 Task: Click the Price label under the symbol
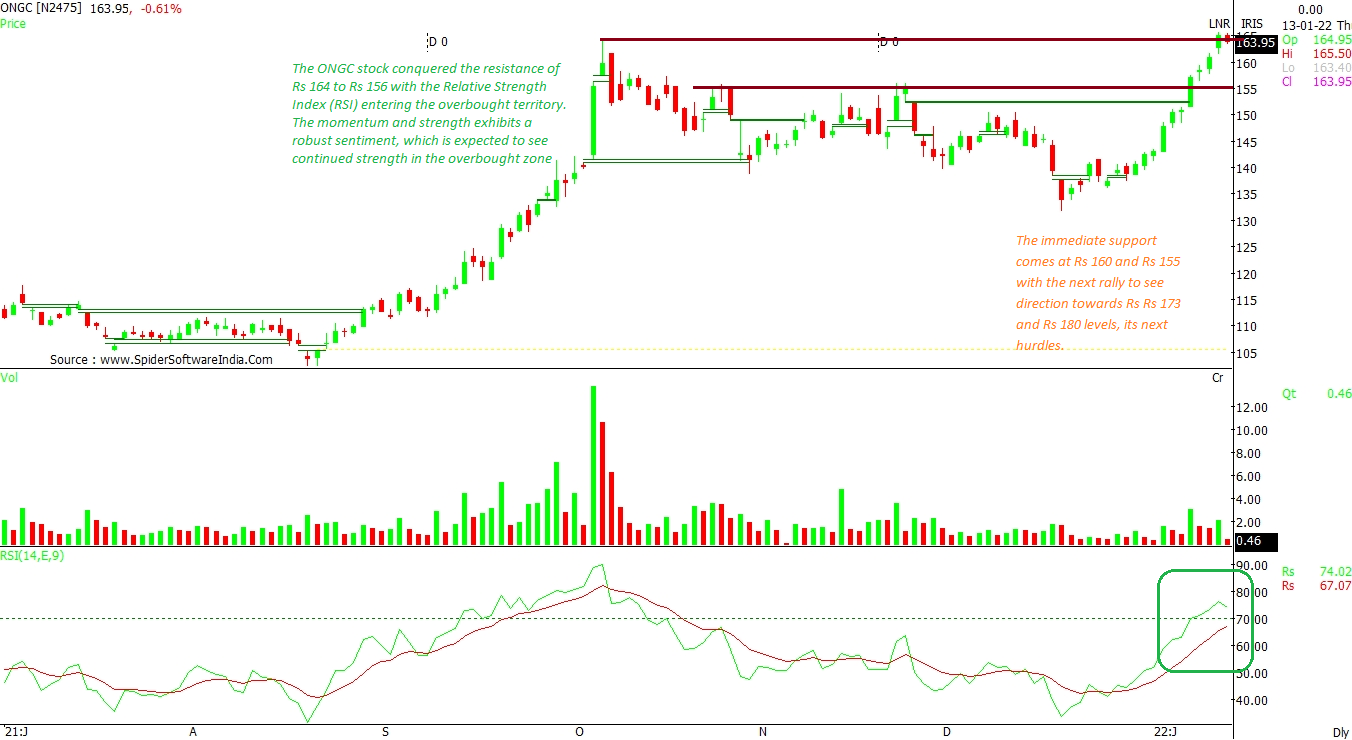[13, 23]
